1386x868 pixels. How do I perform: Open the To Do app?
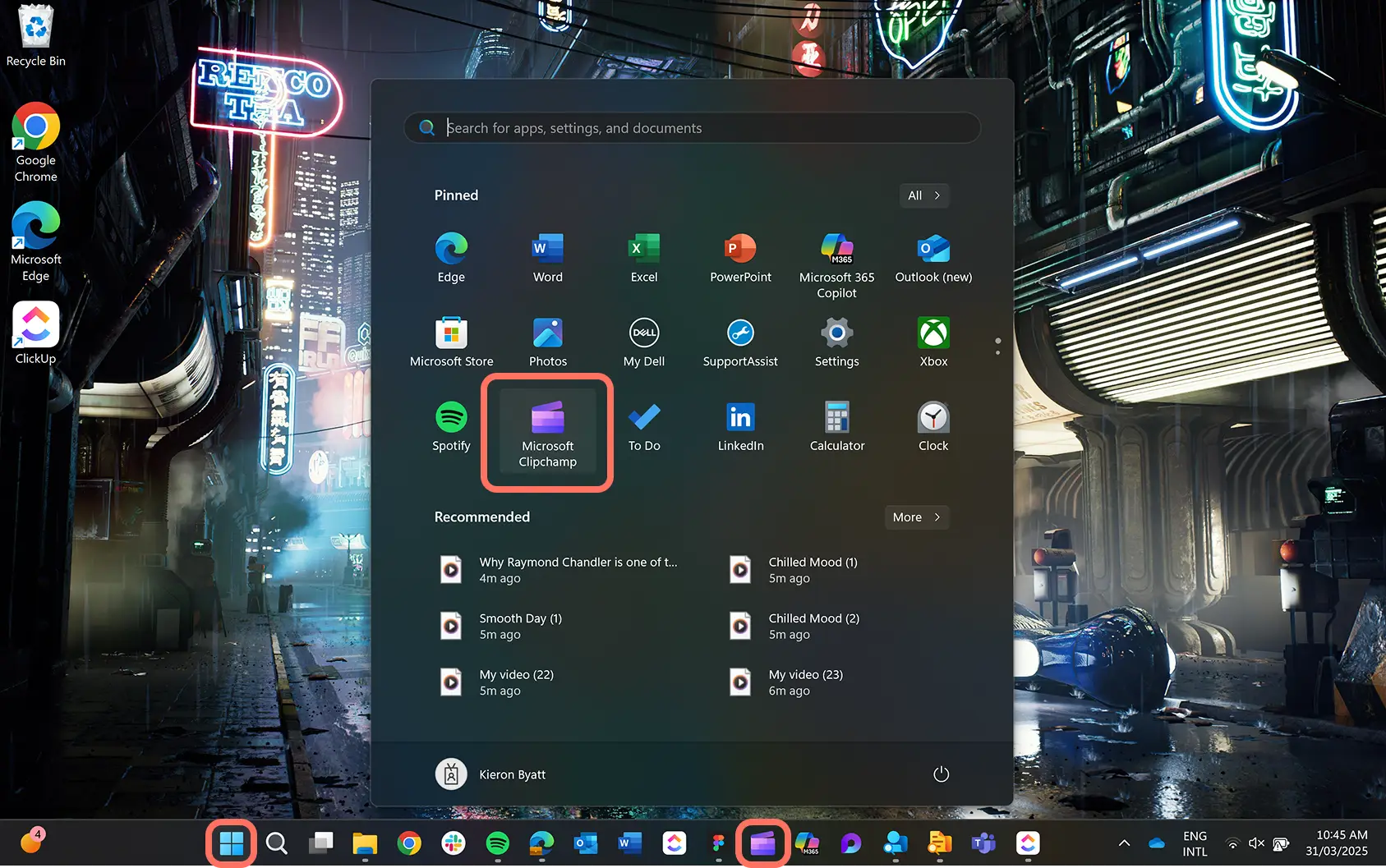[x=644, y=427]
